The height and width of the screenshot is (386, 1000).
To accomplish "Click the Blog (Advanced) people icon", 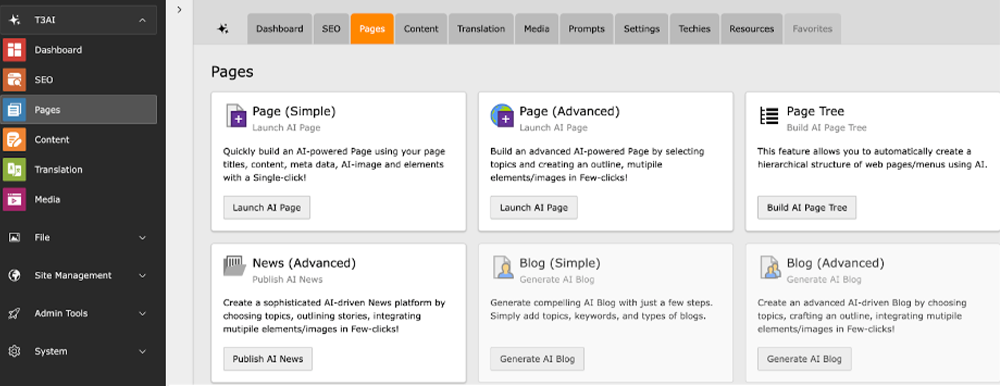I will [770, 267].
